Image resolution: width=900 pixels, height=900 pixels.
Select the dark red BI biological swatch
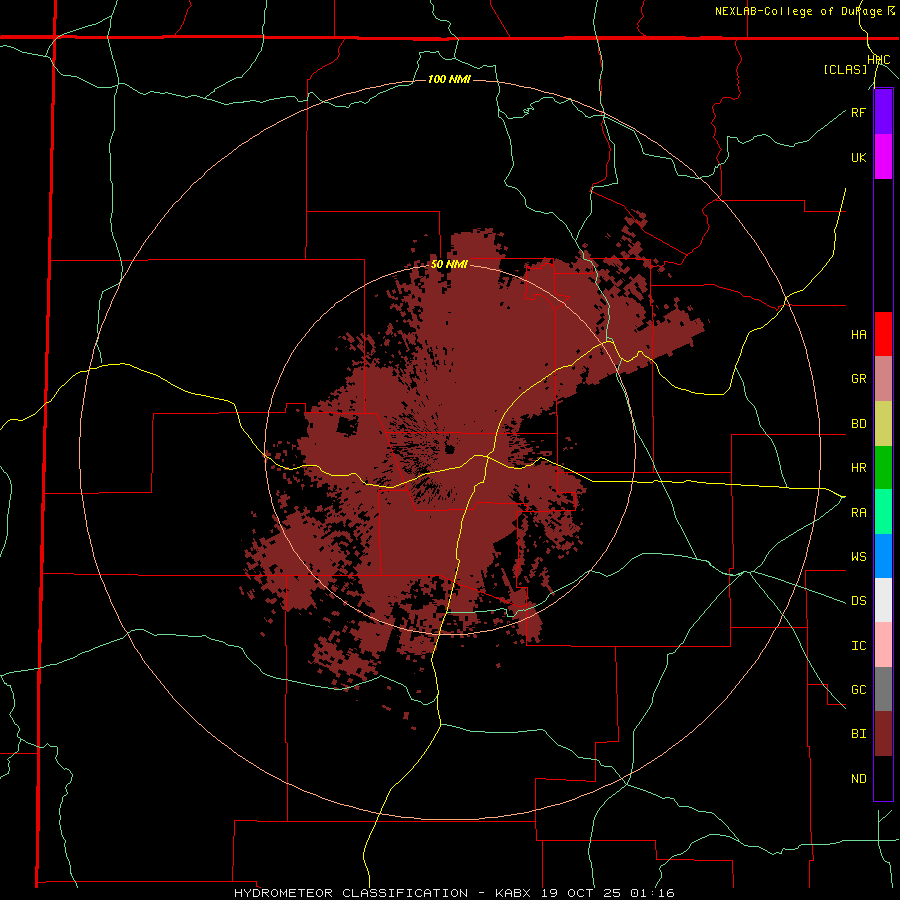(x=883, y=734)
